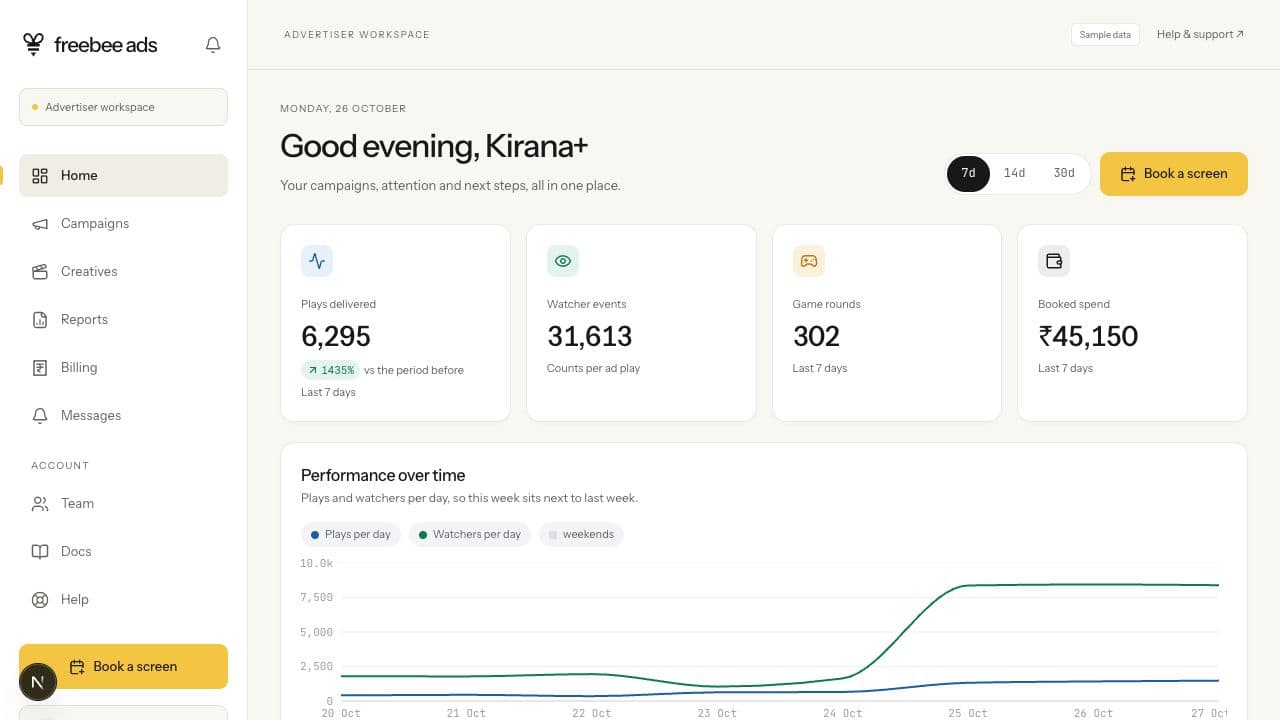
Task: Click calendar icon in top Book a screen
Action: tap(1128, 174)
